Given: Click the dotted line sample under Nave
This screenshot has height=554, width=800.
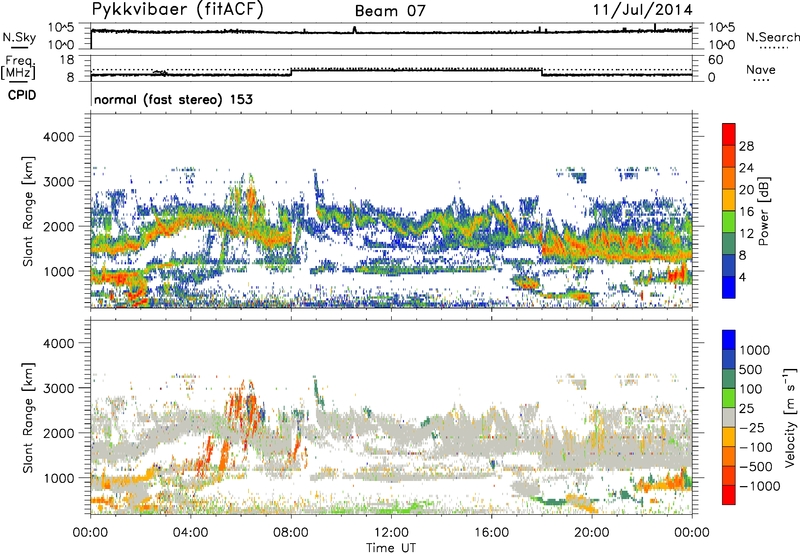Looking at the screenshot, I should pos(762,81).
